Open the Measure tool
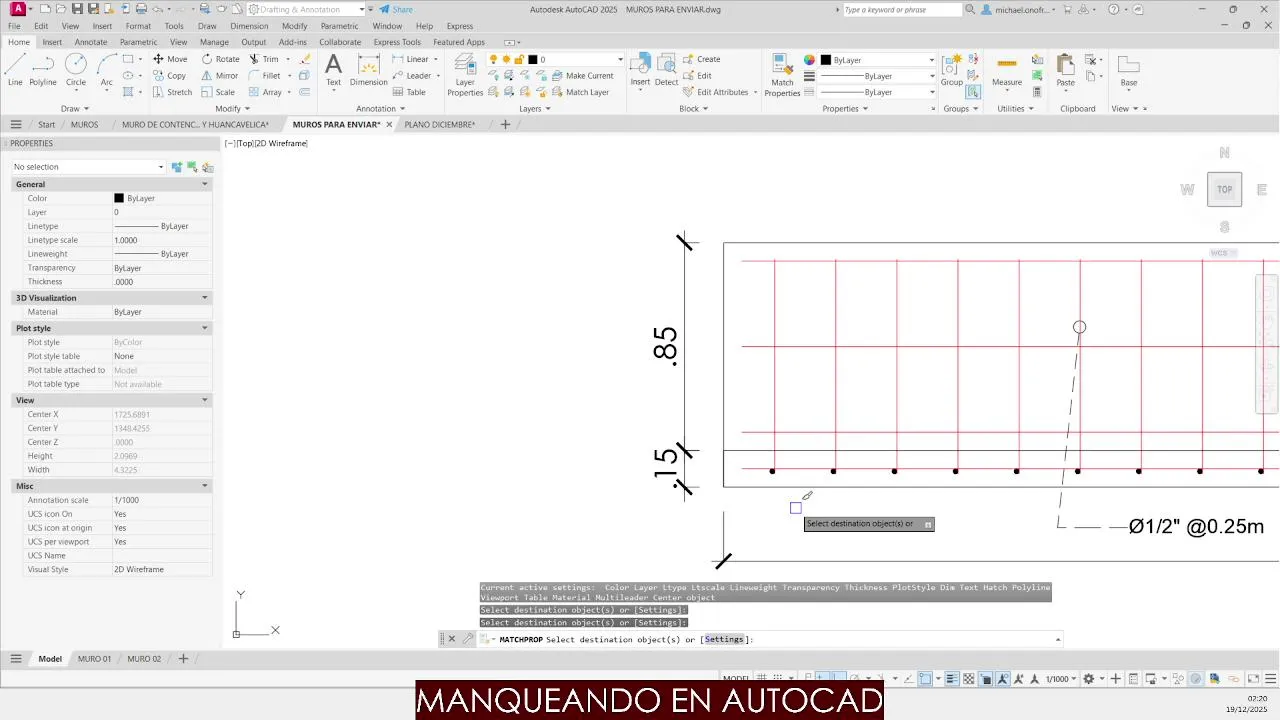 click(x=1007, y=70)
